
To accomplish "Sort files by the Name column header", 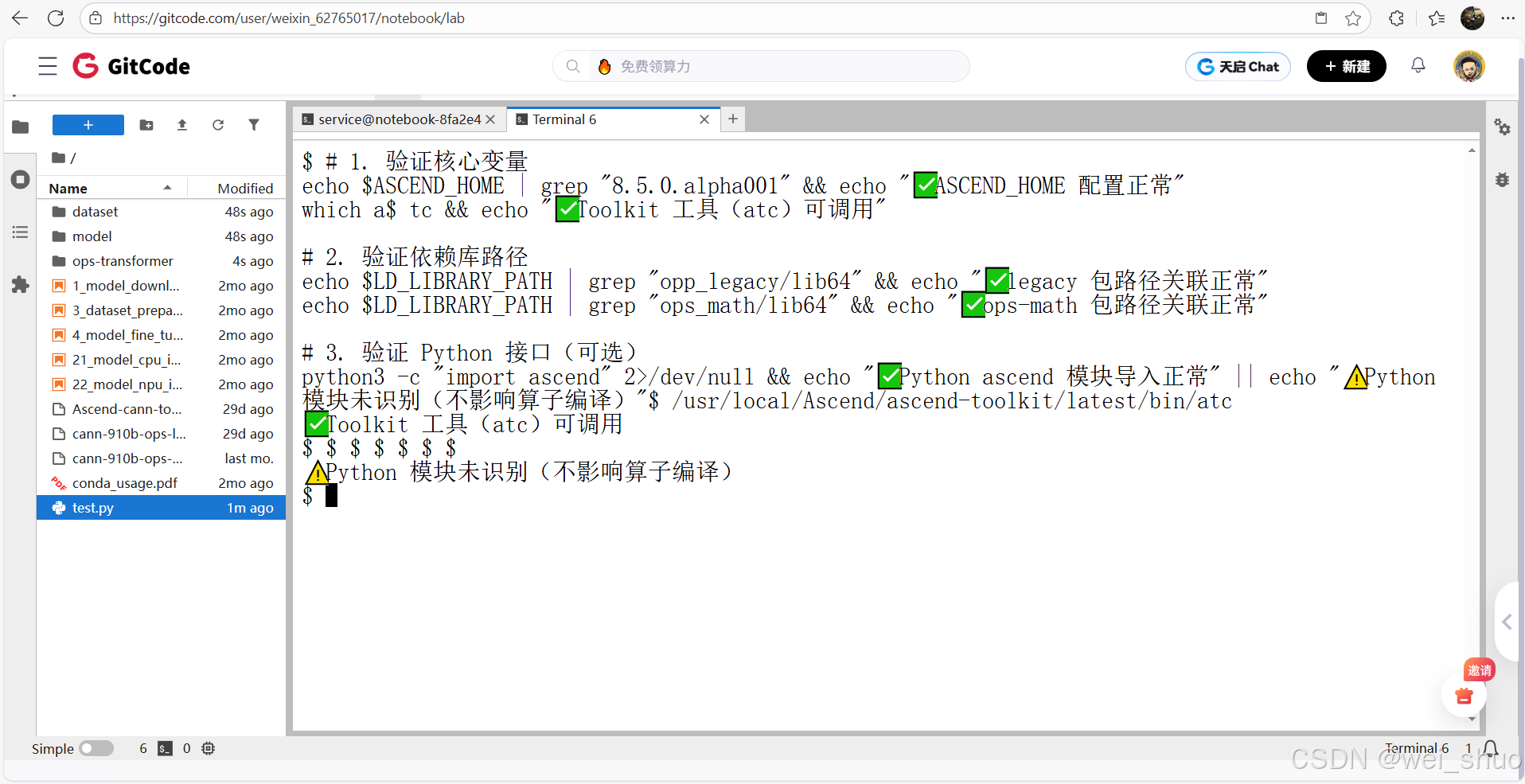I will click(x=111, y=188).
